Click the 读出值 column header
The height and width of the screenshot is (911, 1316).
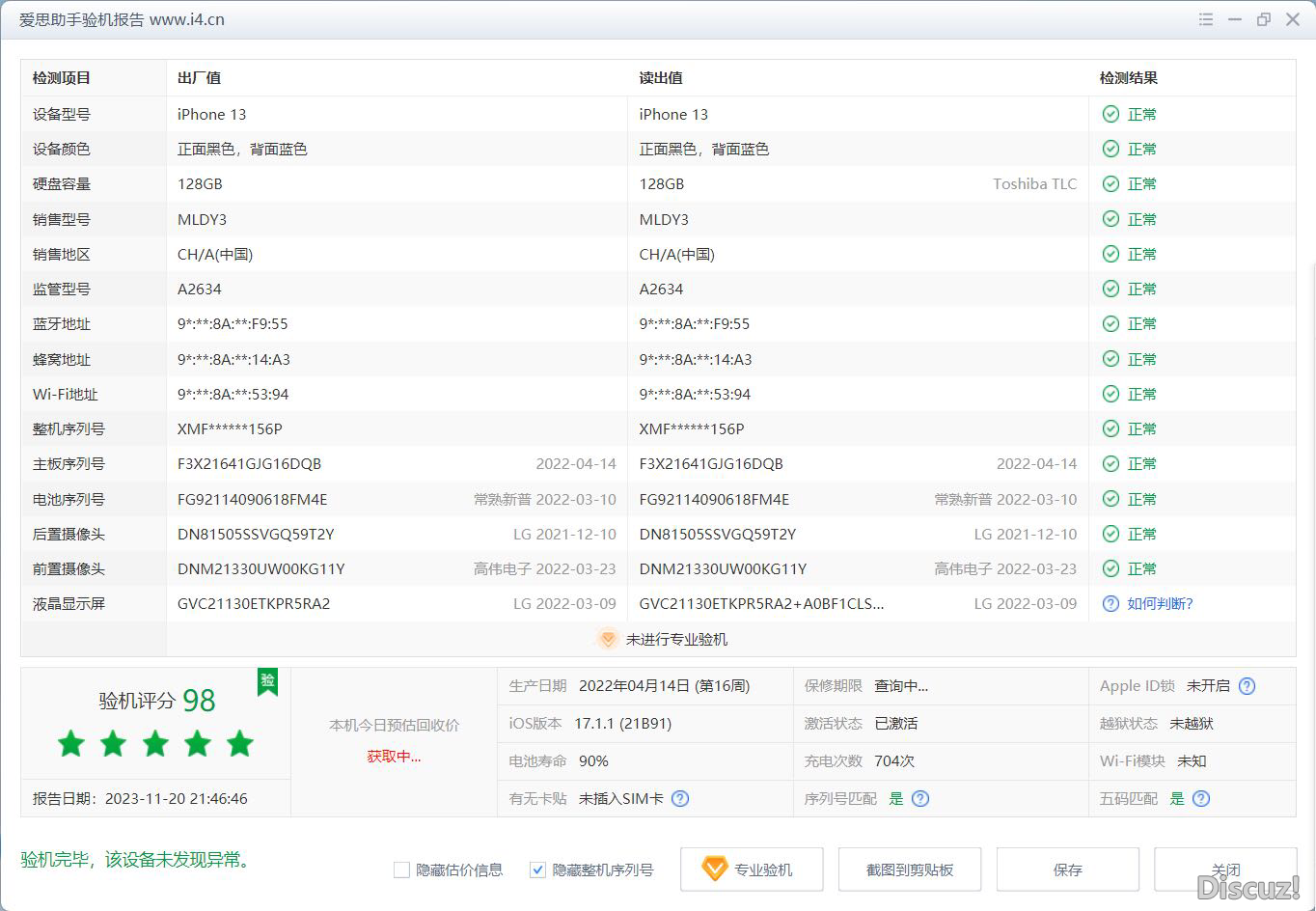click(x=661, y=78)
